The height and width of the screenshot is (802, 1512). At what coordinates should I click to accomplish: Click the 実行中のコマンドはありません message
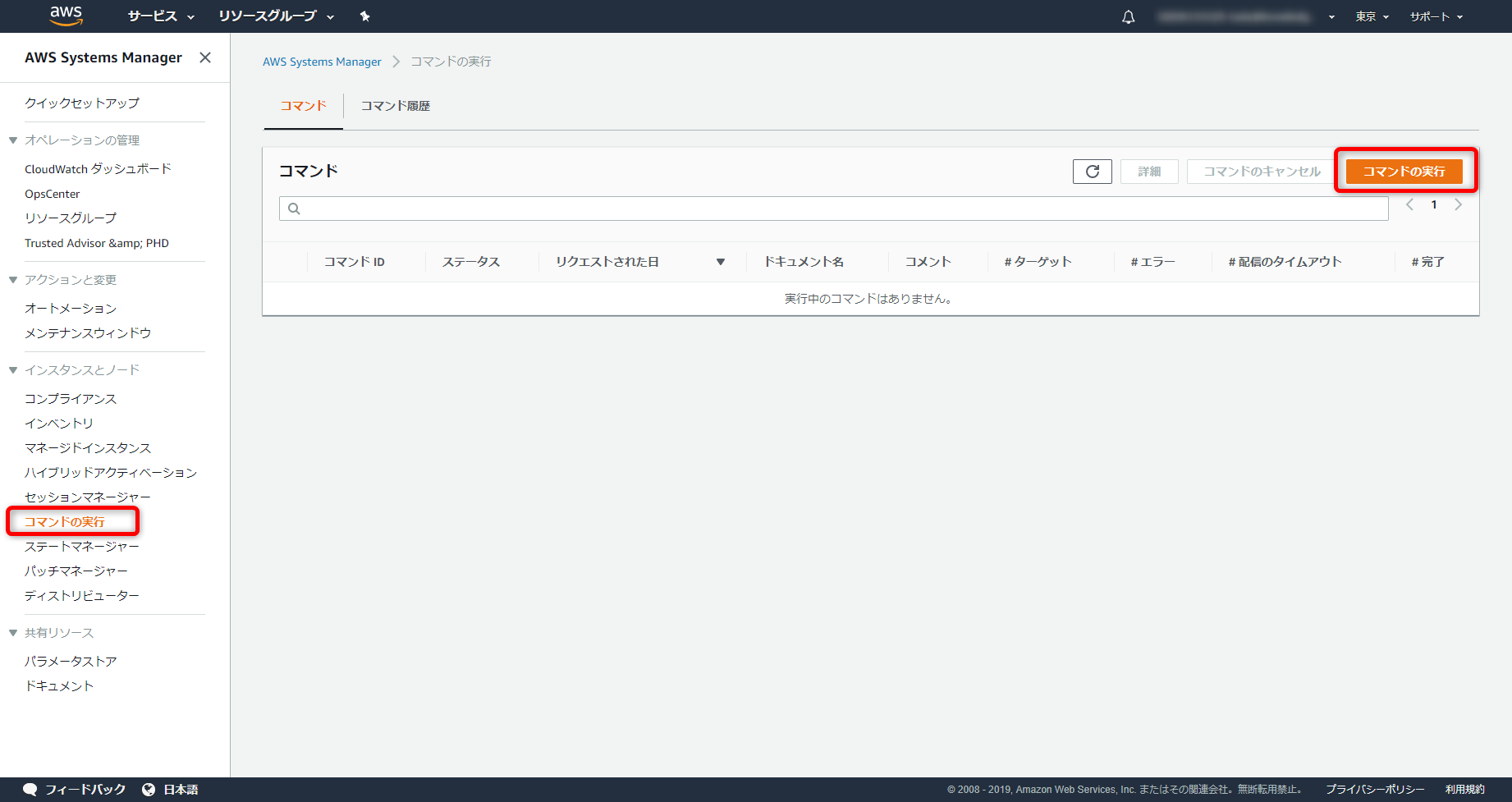[868, 299]
